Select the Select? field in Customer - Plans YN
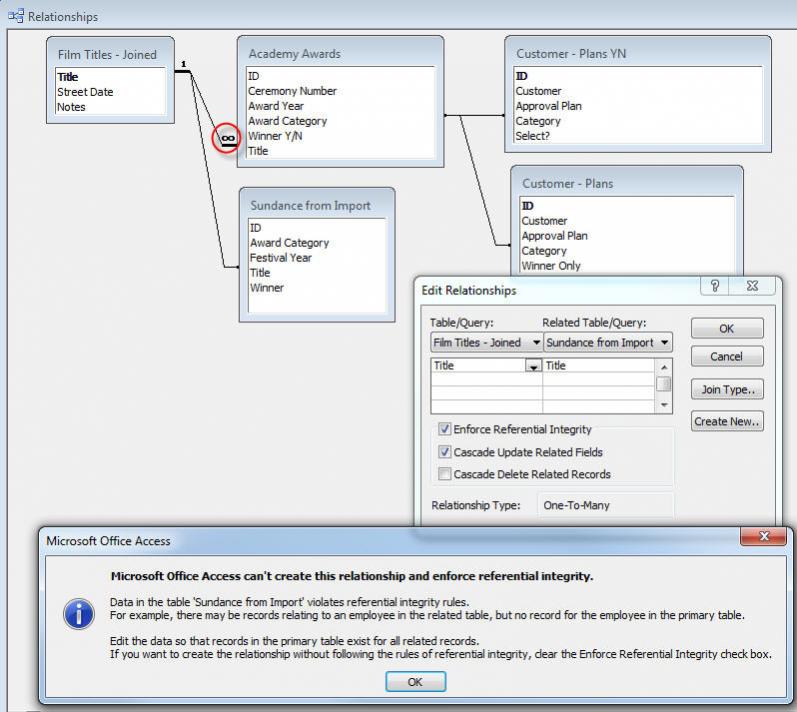This screenshot has height=712, width=797. pyautogui.click(x=533, y=136)
